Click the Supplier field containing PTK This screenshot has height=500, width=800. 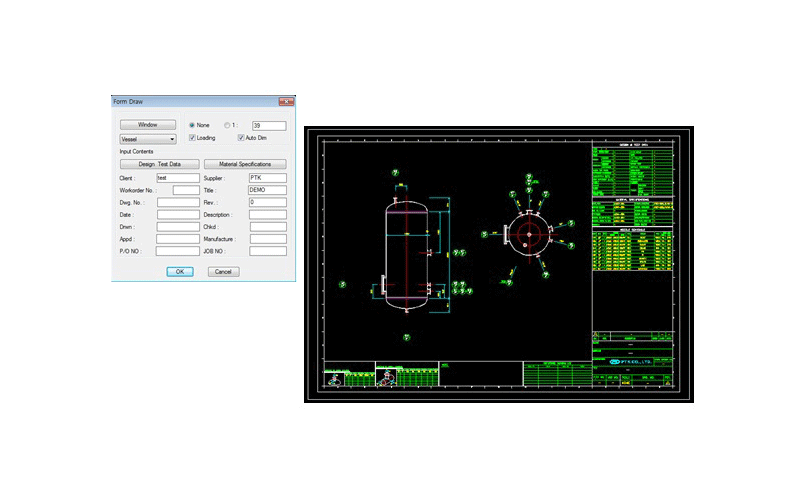[268, 178]
